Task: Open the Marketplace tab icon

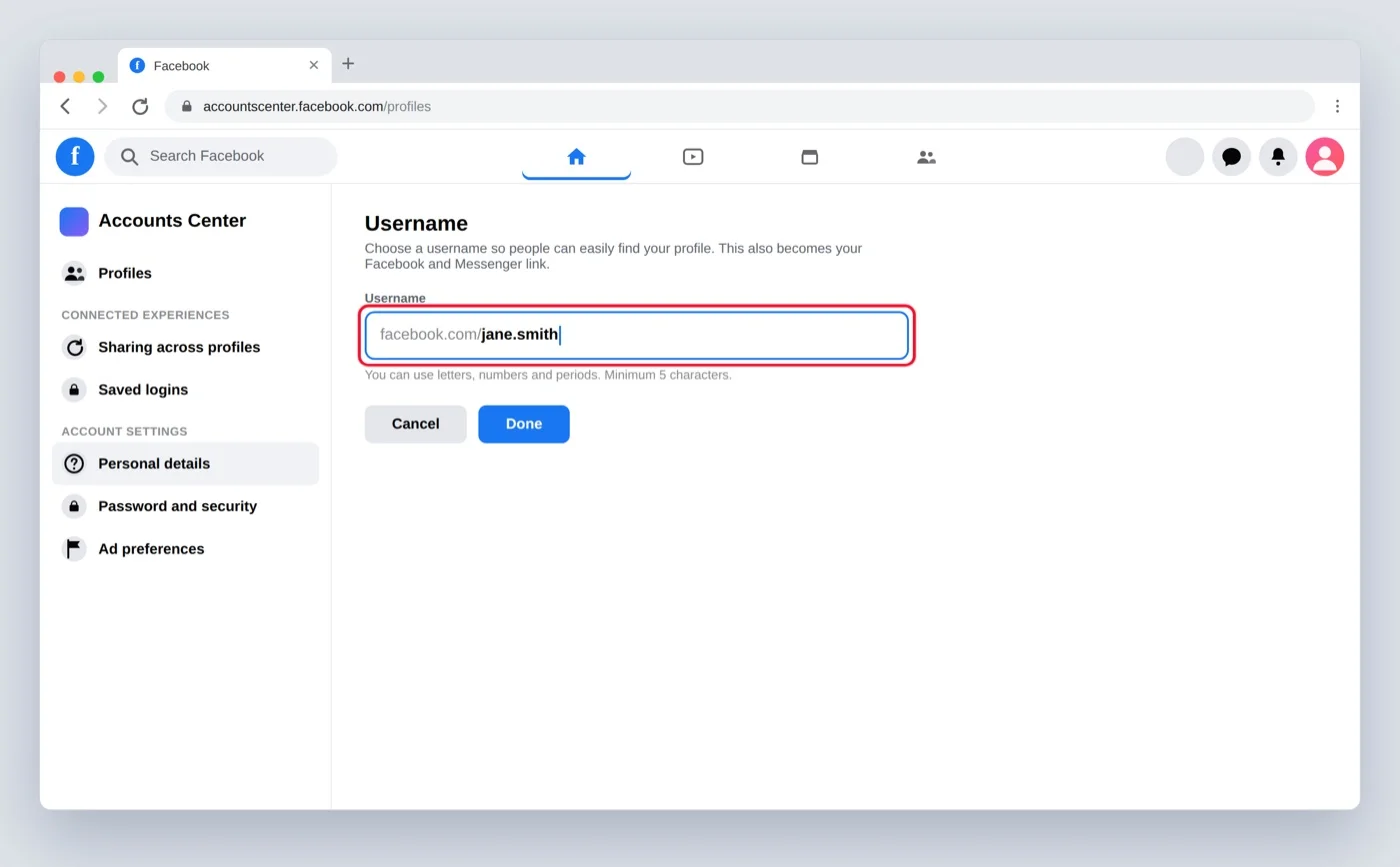Action: tap(810, 156)
